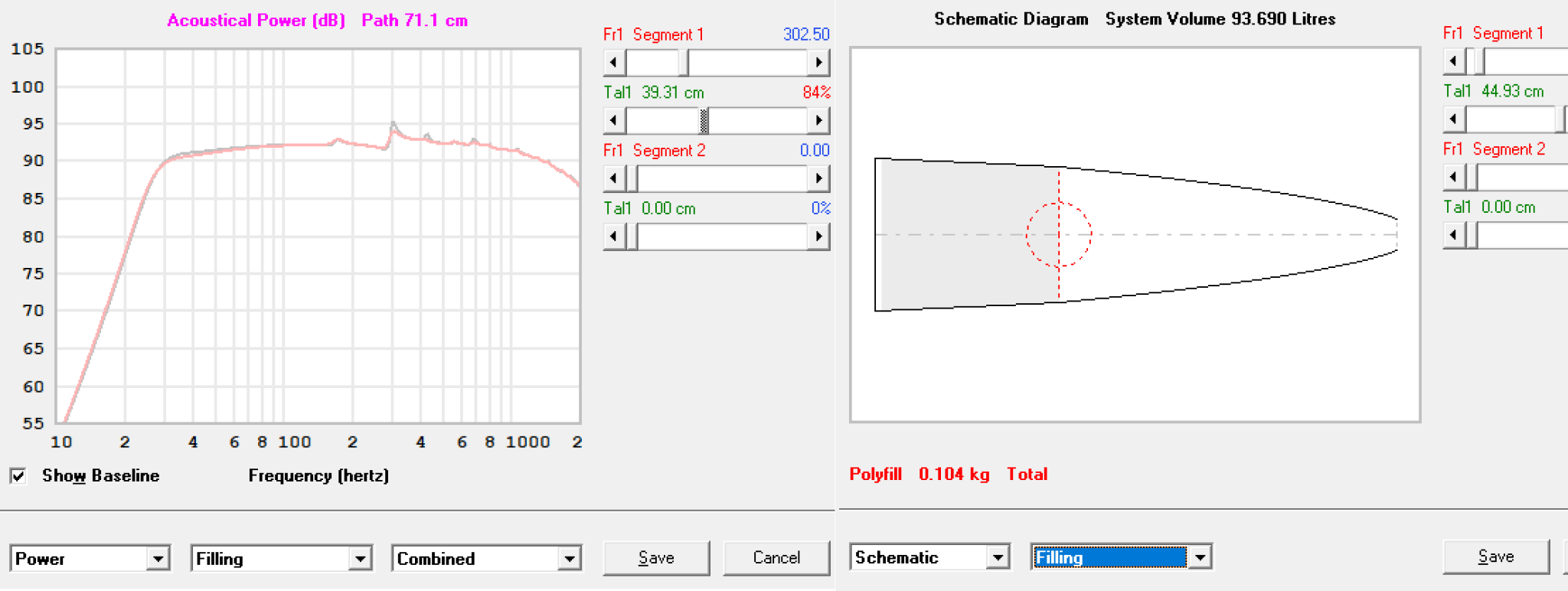Click right arrow of Segment 2 Fr1 slider showing 0.00
The image size is (1568, 591).
coord(818,178)
